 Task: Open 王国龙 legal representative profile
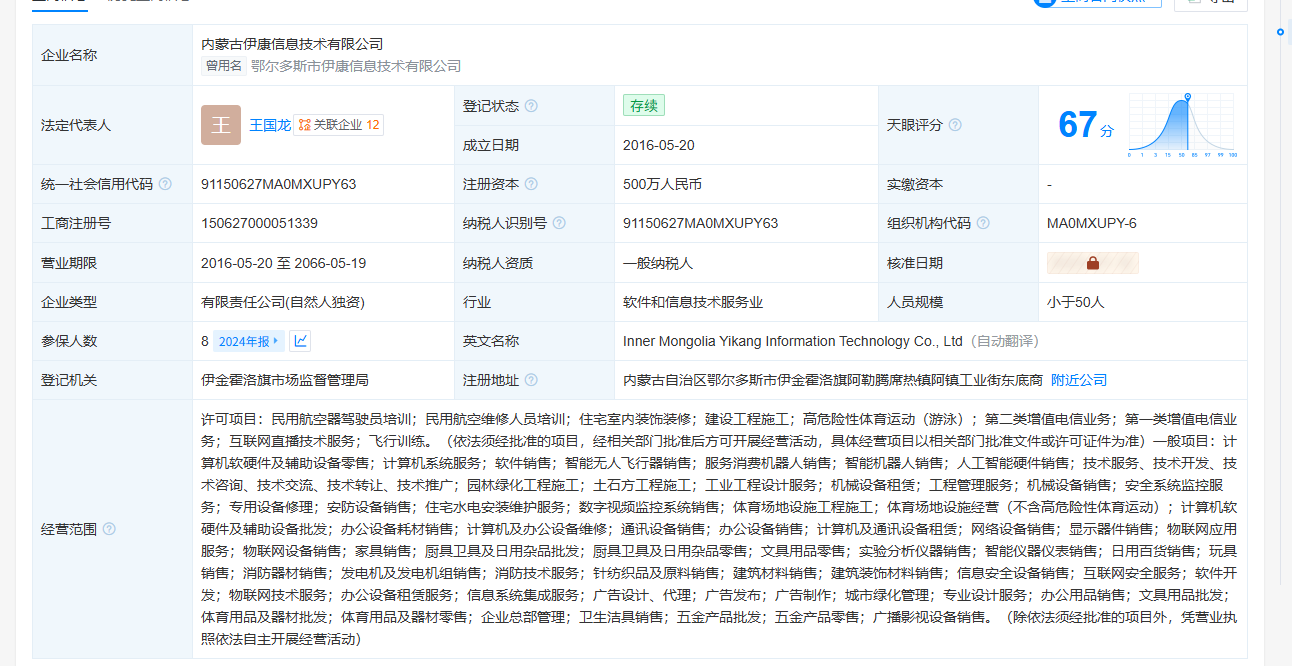[x=269, y=125]
